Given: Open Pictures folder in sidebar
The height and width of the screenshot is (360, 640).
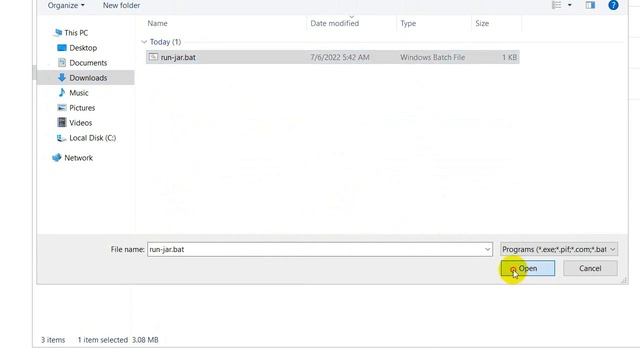Looking at the screenshot, I should [x=82, y=108].
